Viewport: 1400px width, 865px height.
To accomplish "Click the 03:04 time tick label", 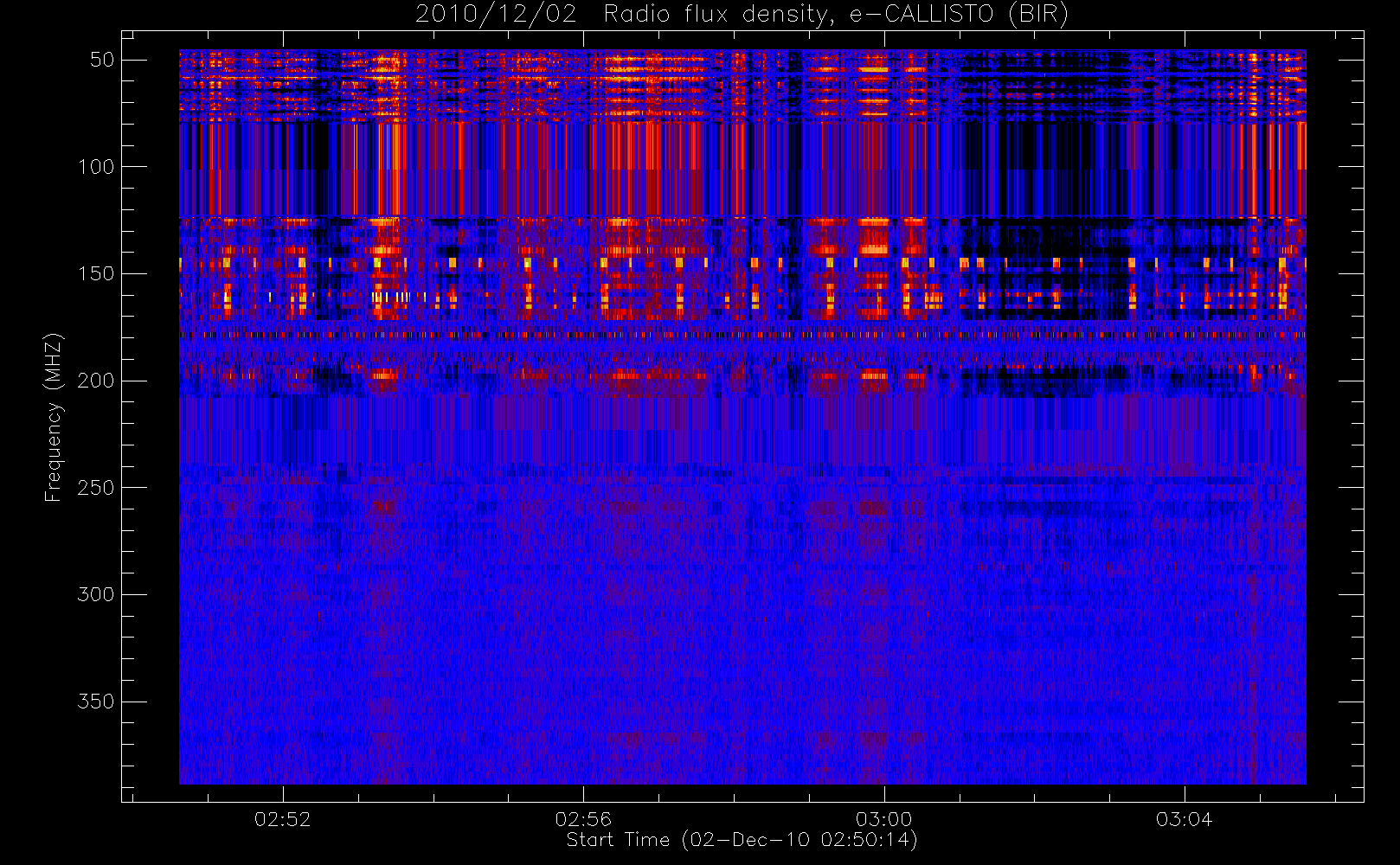I will pyautogui.click(x=1184, y=819).
